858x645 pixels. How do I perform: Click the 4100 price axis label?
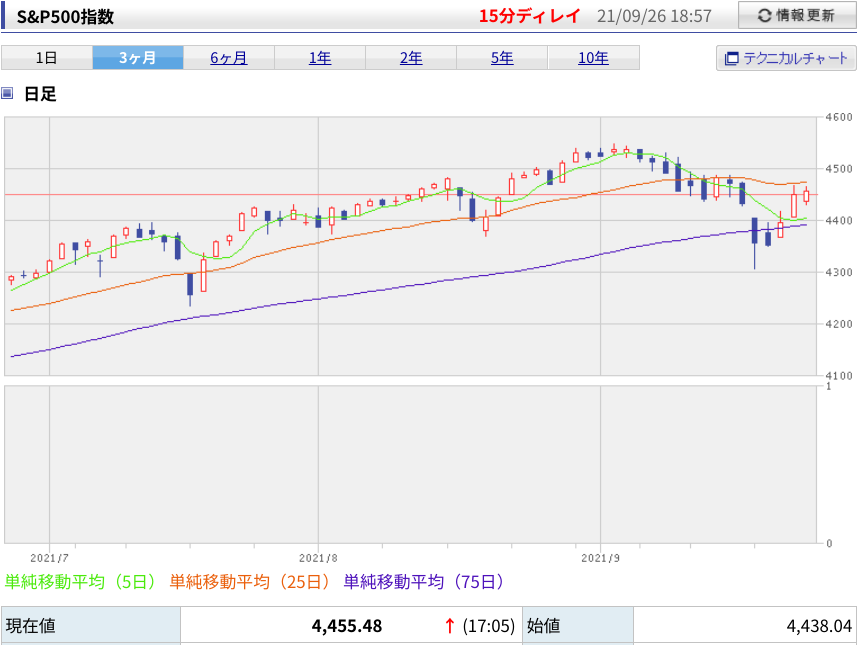[839, 375]
